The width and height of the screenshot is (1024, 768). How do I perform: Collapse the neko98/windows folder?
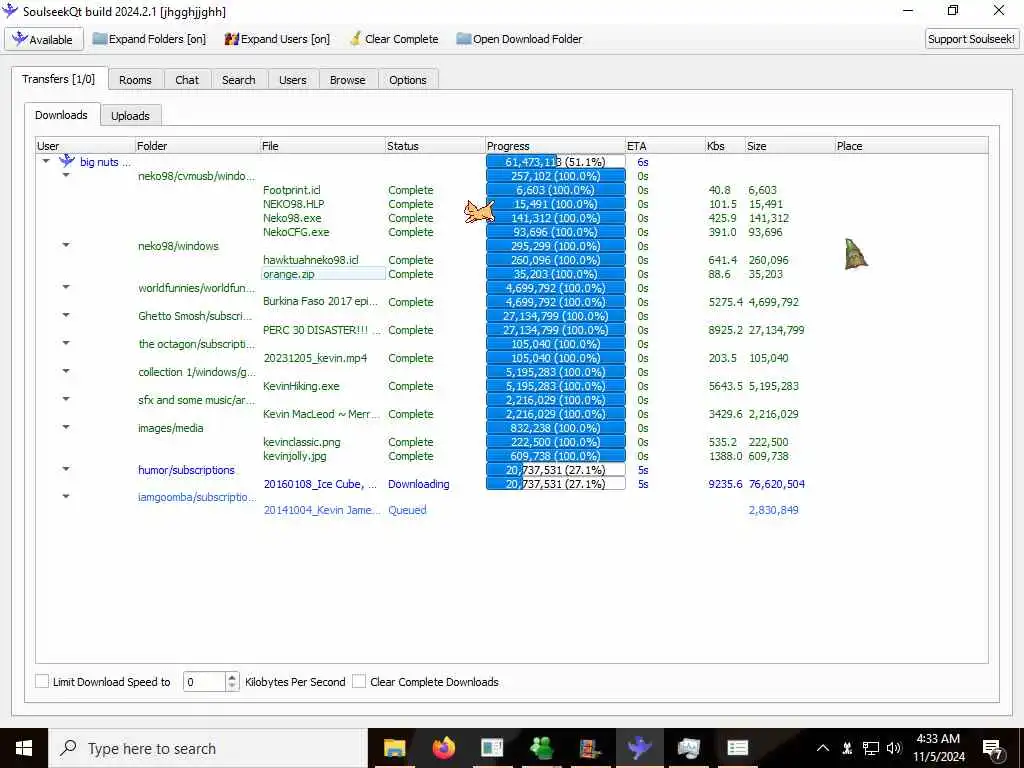click(66, 245)
